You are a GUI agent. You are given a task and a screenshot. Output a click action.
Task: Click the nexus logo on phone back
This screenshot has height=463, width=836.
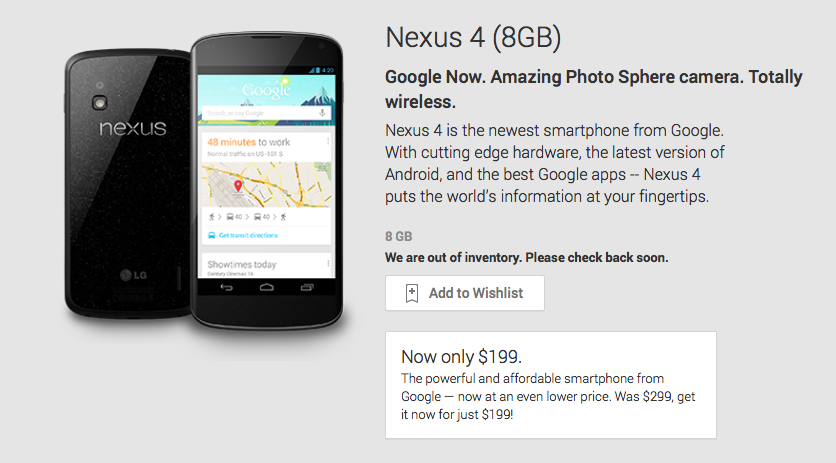click(133, 128)
